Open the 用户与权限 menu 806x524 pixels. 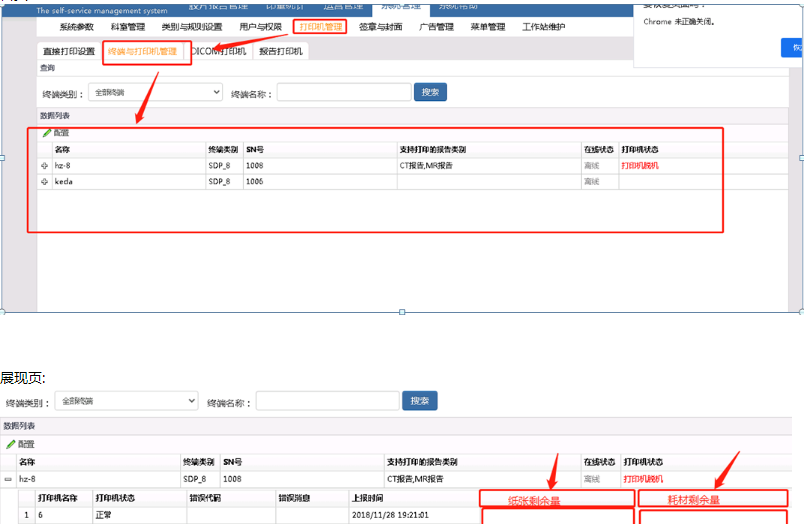[260, 27]
